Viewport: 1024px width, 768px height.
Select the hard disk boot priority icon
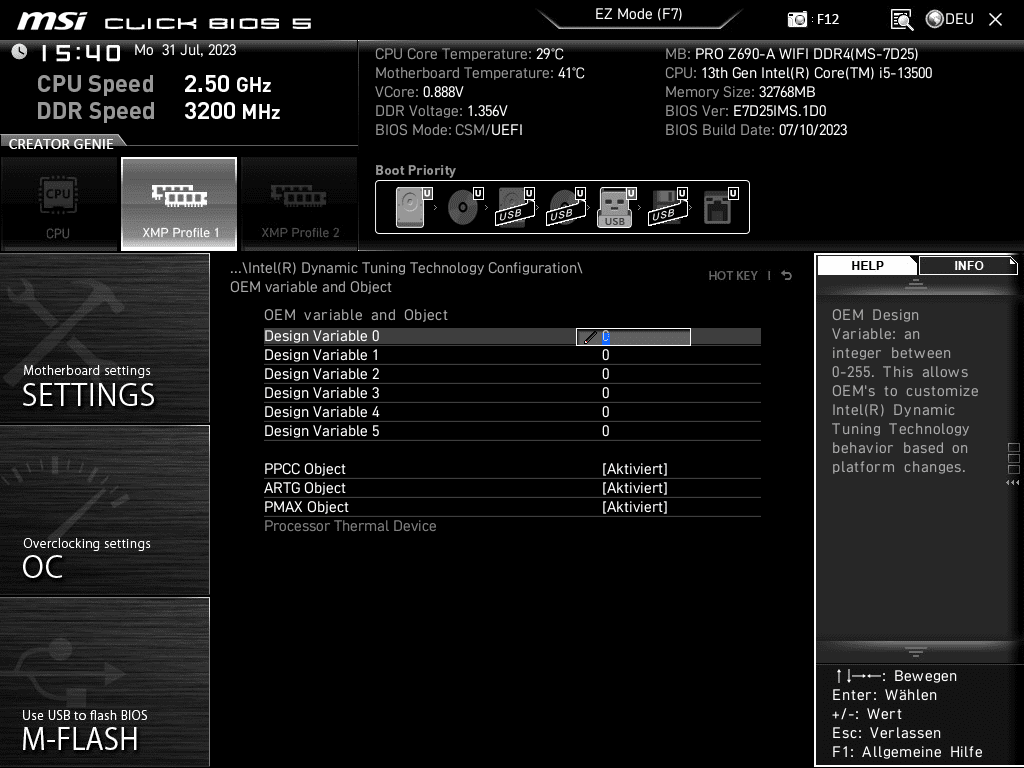(413, 207)
